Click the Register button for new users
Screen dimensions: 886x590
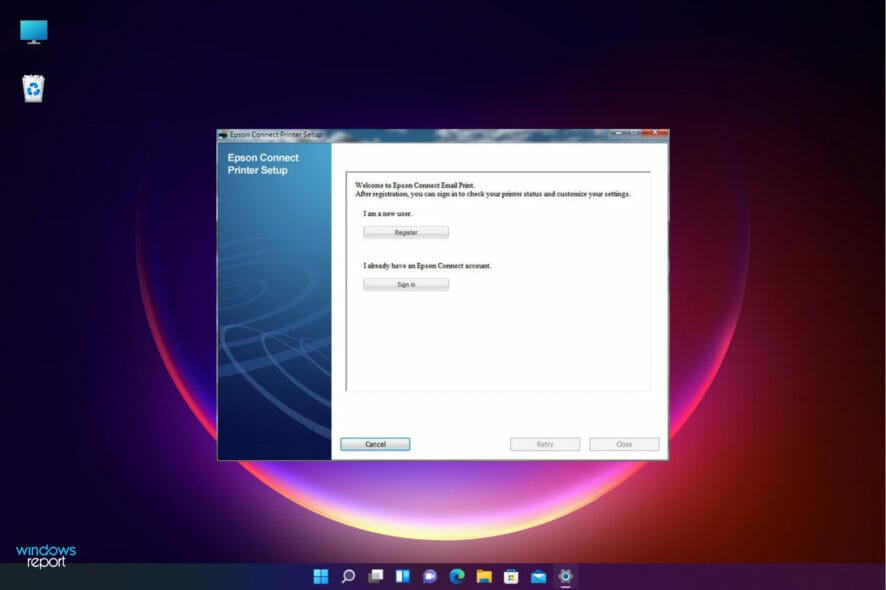click(x=406, y=232)
